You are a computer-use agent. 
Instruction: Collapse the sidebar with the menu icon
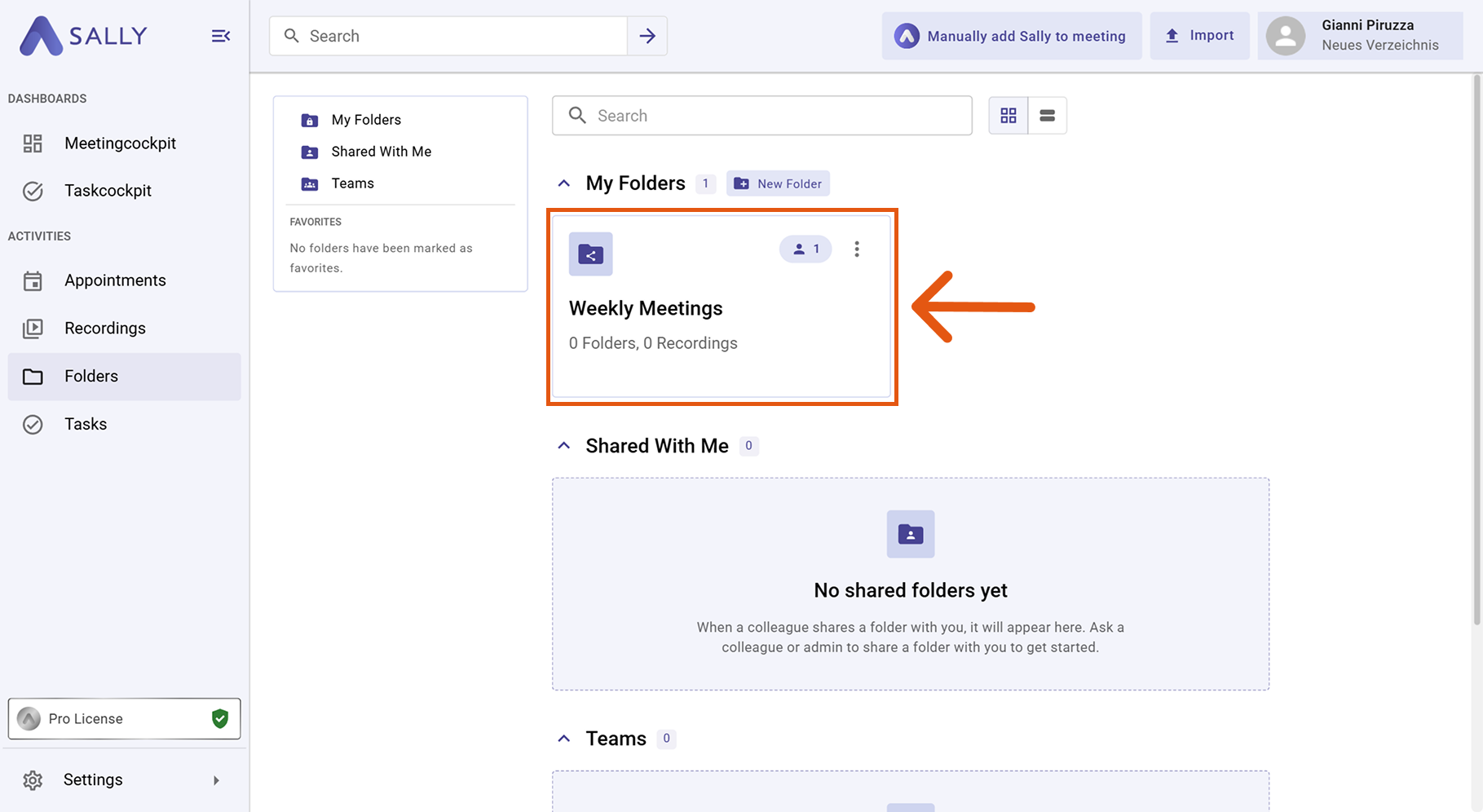[x=220, y=36]
